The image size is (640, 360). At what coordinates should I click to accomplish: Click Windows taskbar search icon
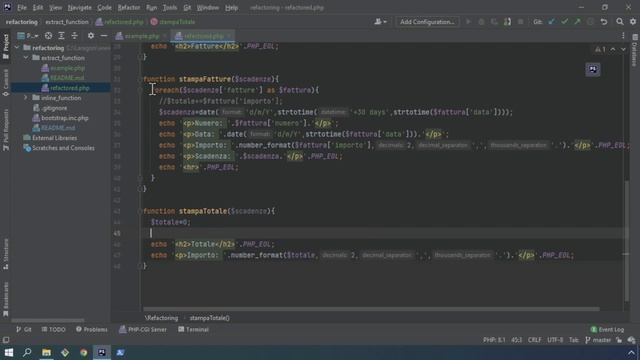coord(27,352)
